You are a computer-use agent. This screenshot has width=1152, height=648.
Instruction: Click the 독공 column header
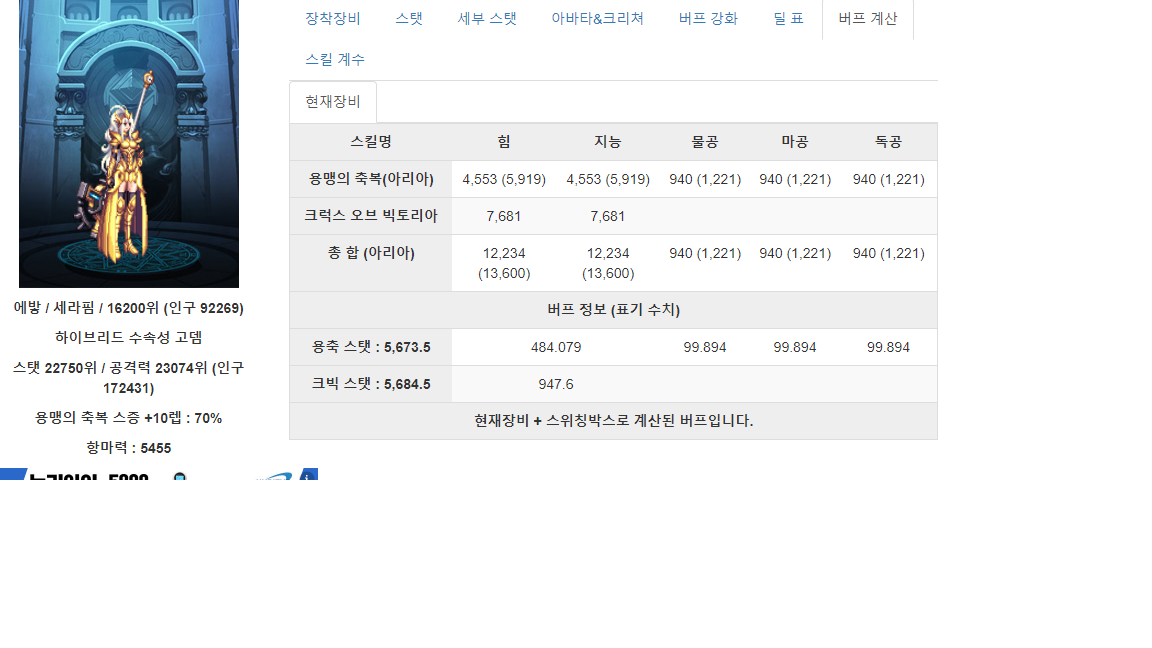(888, 142)
